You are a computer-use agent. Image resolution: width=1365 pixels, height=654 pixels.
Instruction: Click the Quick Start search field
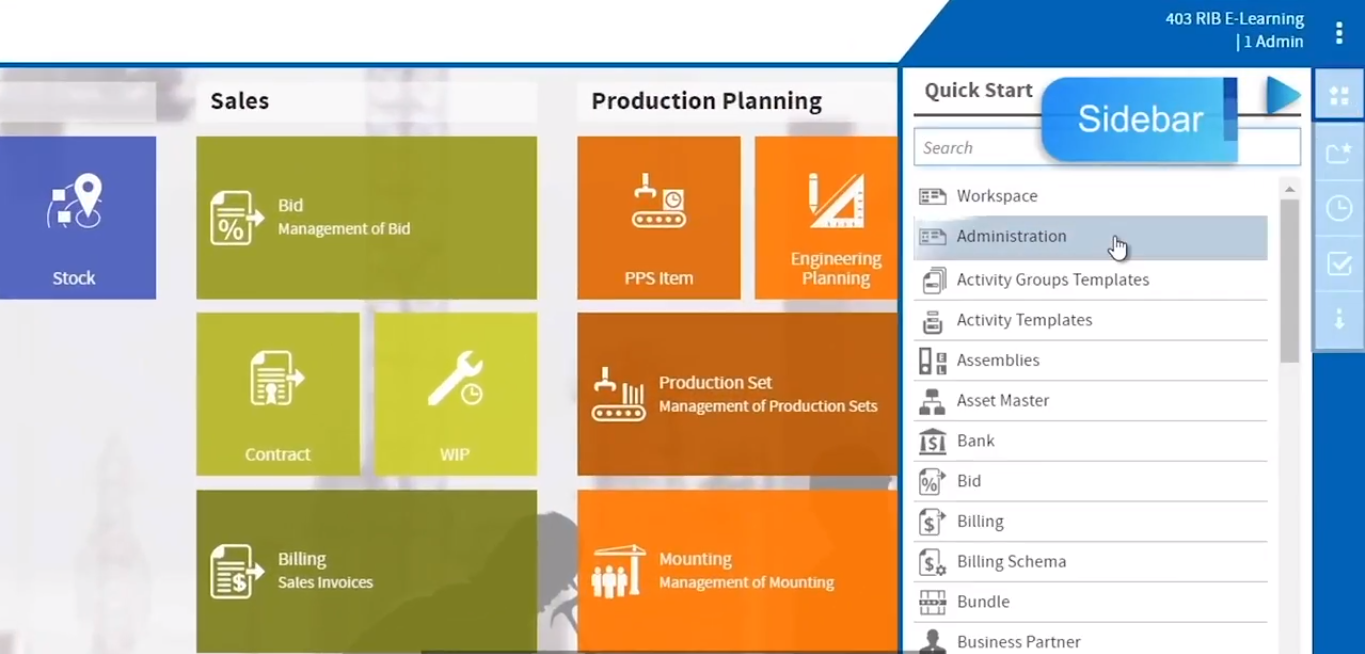click(x=975, y=148)
